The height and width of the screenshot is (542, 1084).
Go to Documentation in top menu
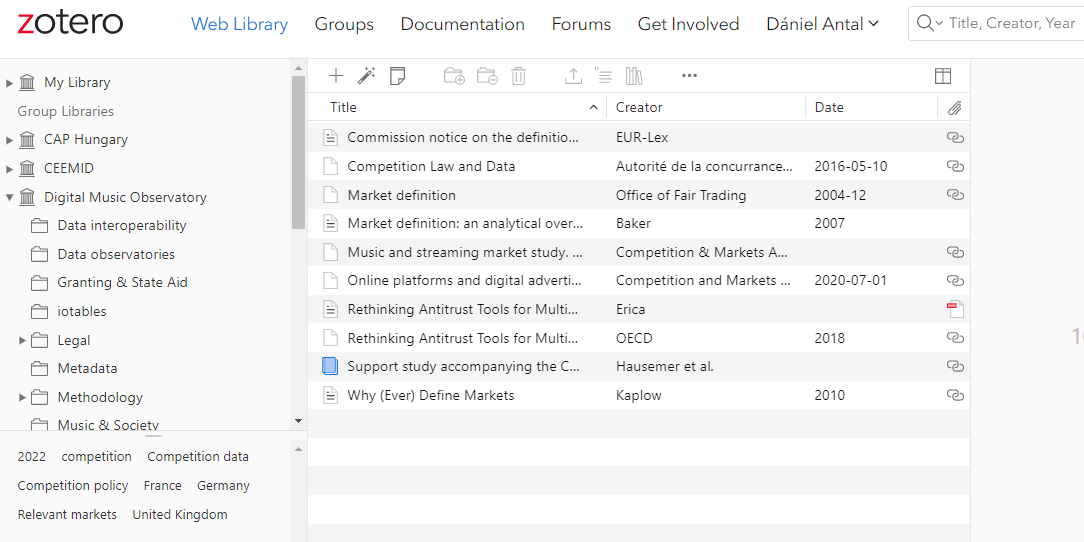(x=462, y=24)
